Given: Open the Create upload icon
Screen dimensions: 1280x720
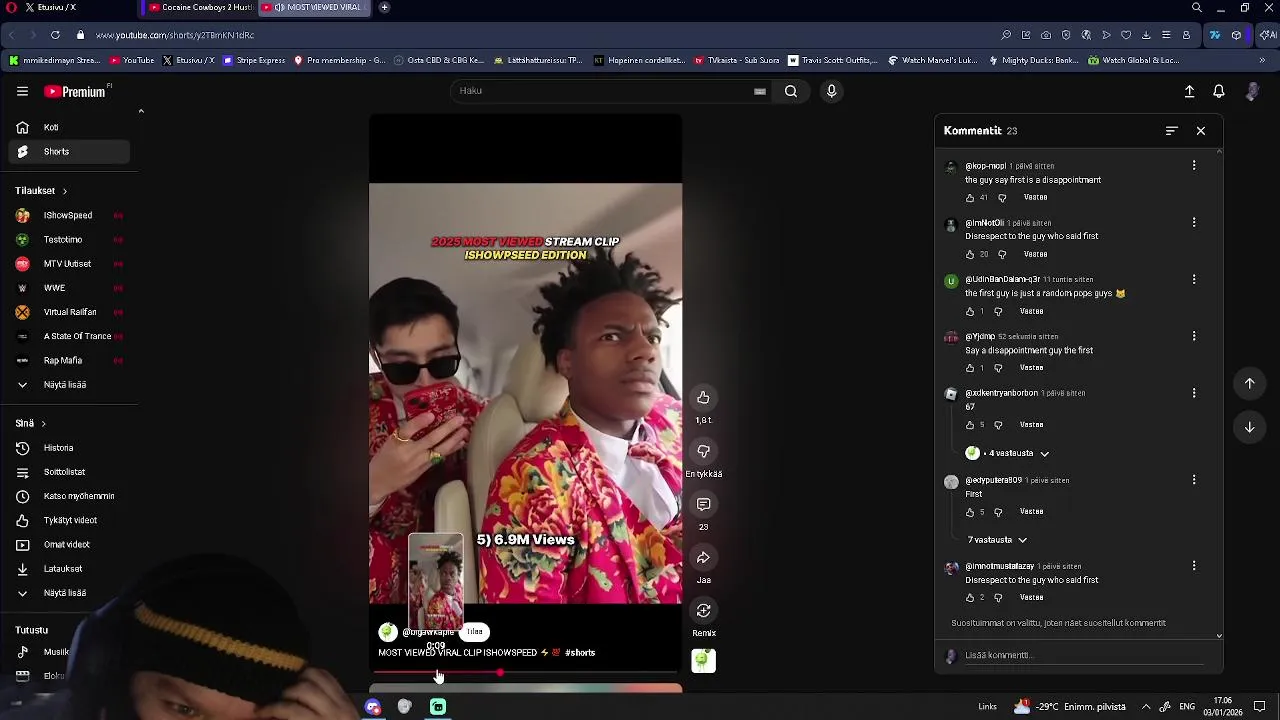Looking at the screenshot, I should pos(1189,91).
